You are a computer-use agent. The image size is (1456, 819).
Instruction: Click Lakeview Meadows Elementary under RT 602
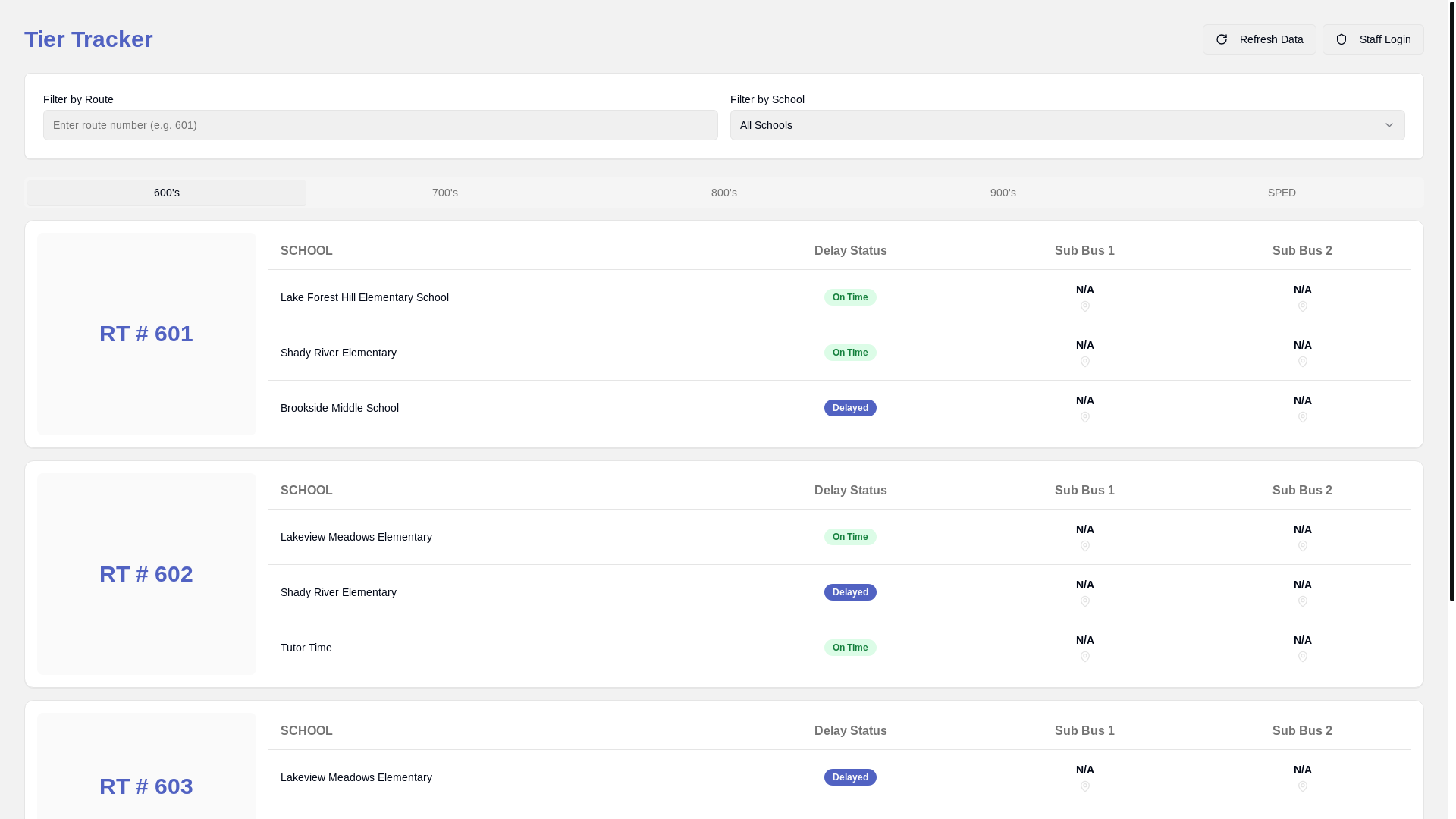click(x=356, y=537)
